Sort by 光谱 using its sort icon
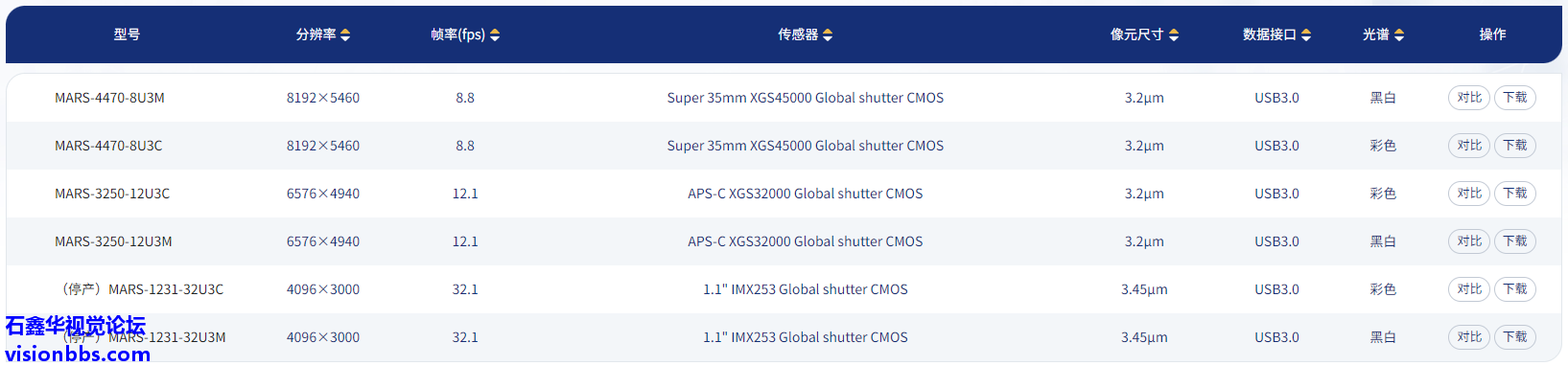Image resolution: width=1568 pixels, height=366 pixels. [1399, 34]
